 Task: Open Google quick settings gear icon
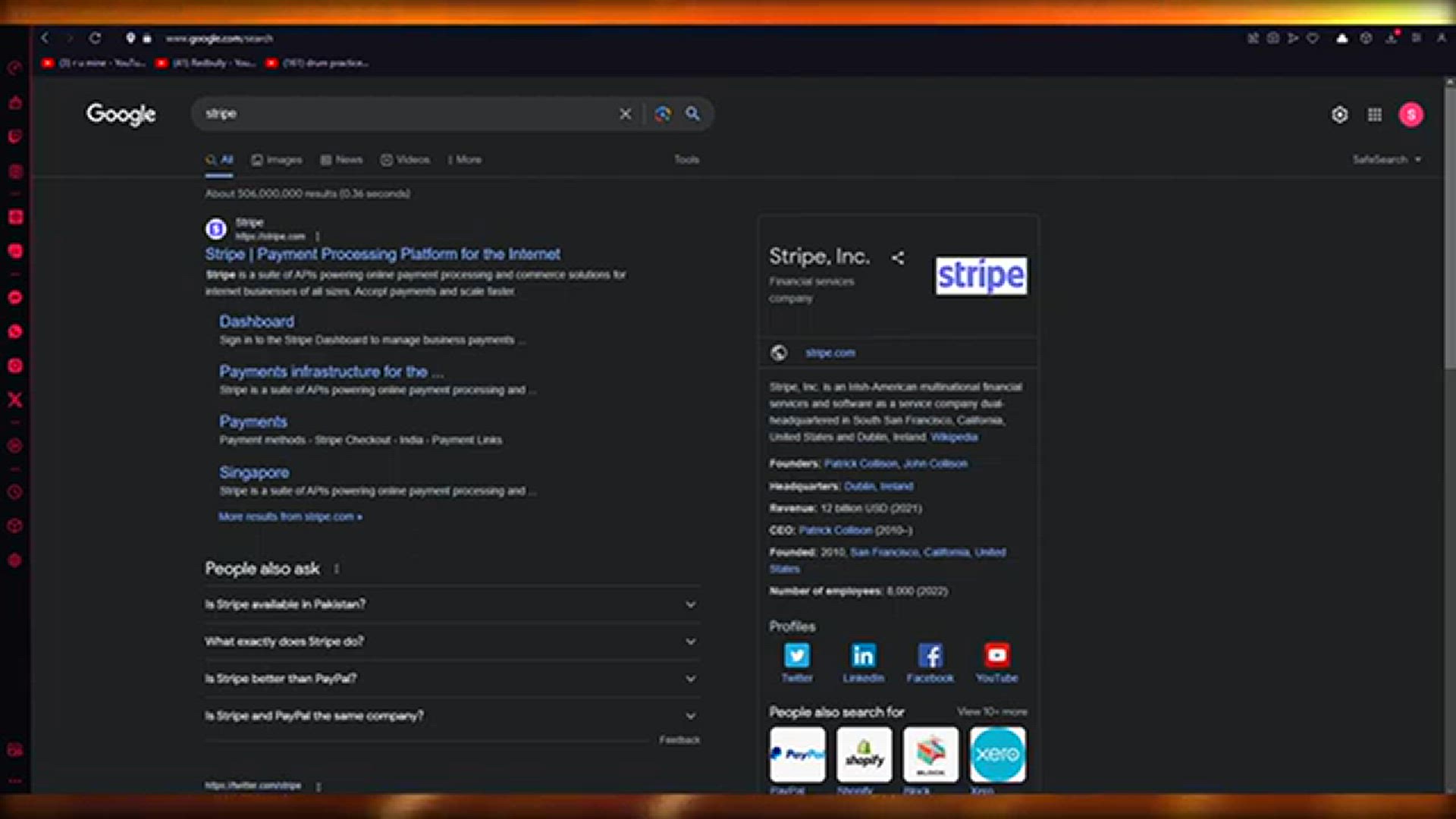pos(1340,115)
